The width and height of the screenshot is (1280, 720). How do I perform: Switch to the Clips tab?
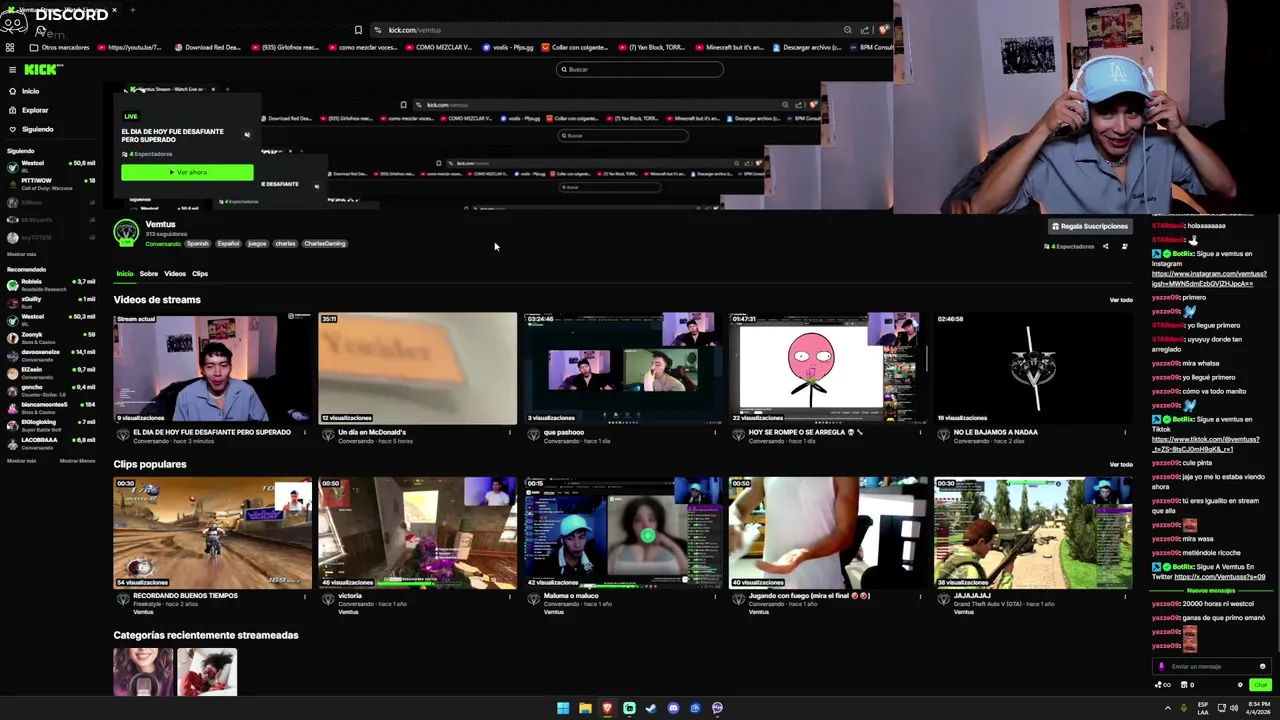(x=200, y=273)
